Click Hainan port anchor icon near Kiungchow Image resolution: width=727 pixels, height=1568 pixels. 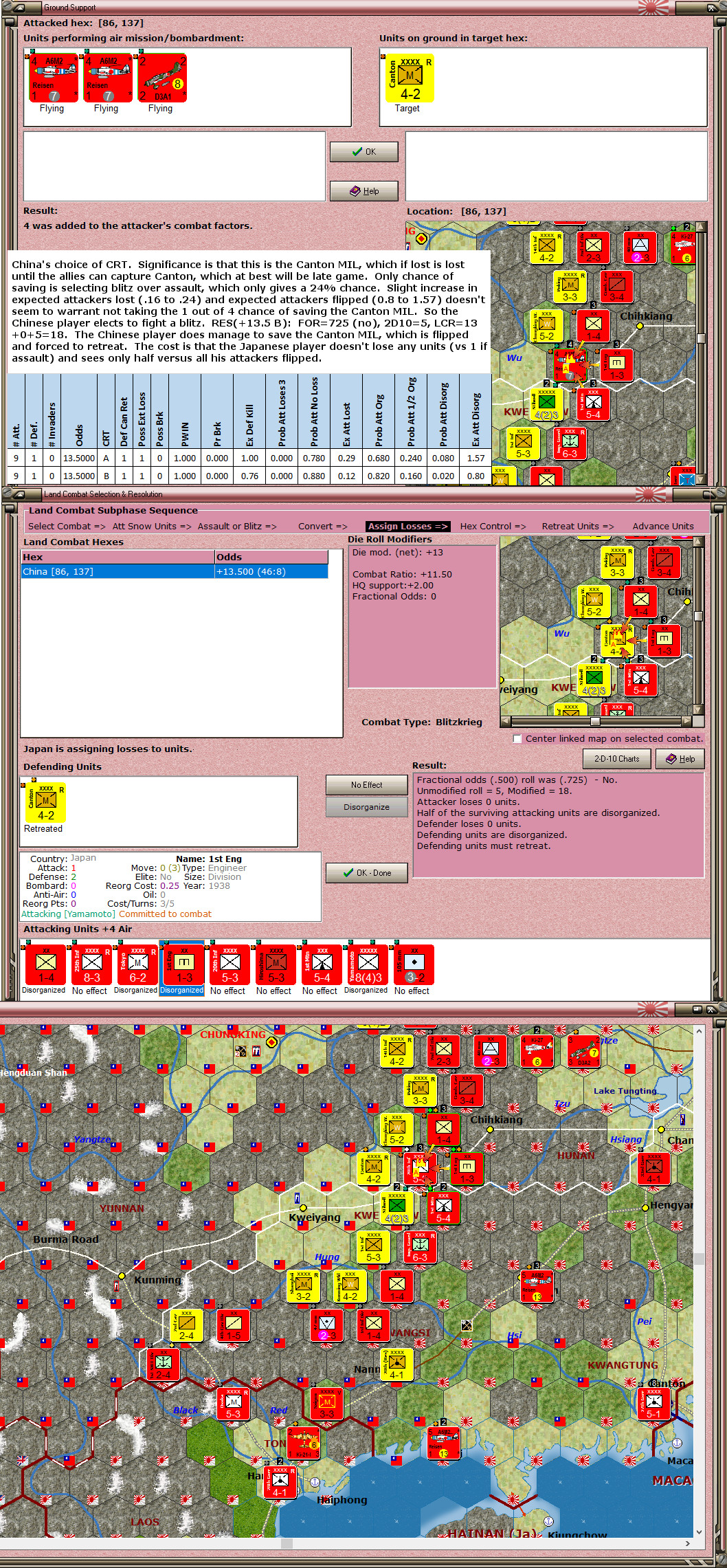(x=548, y=1521)
